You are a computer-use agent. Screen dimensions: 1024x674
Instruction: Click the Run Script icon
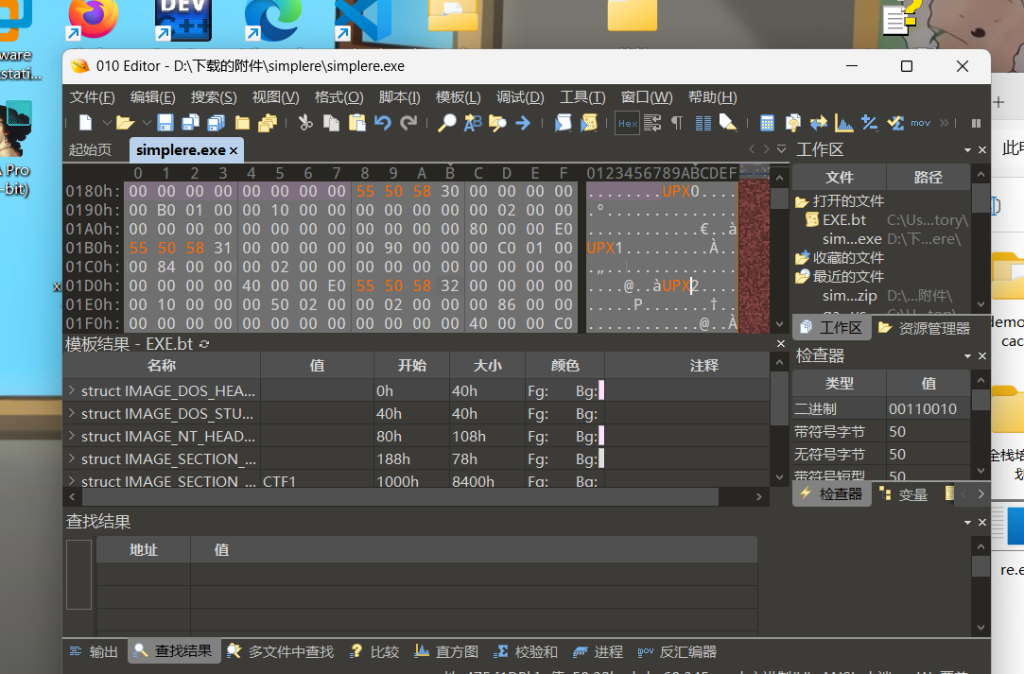click(x=563, y=123)
